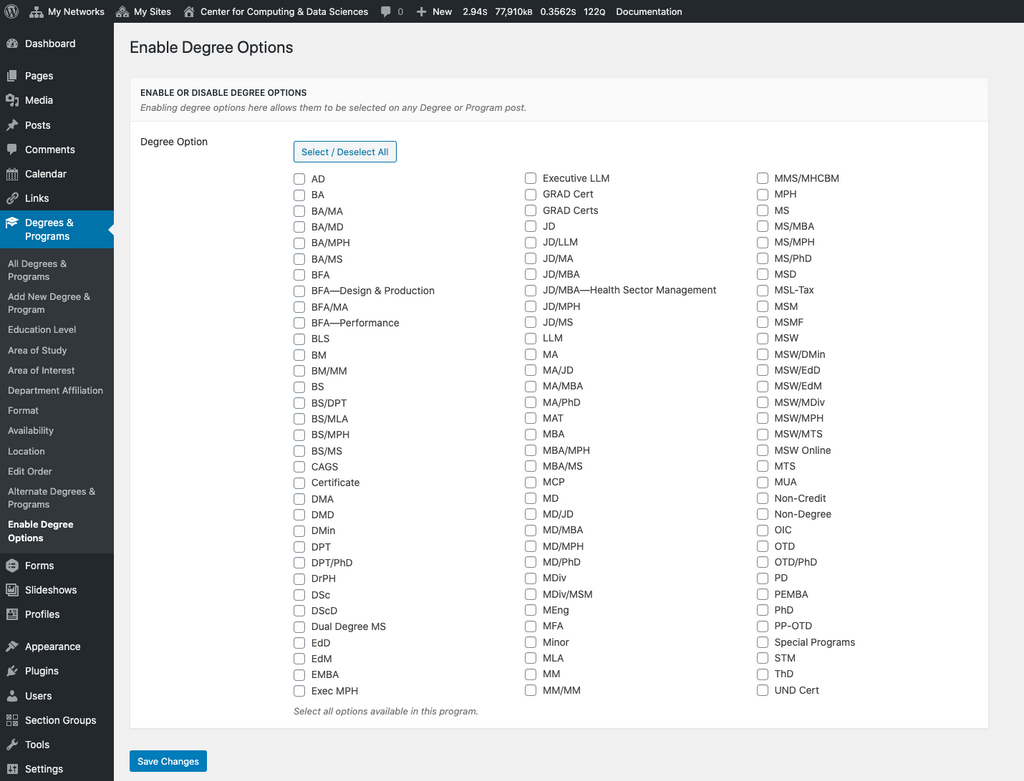The image size is (1024, 781).
Task: Enable the AD degree checkbox
Action: click(x=299, y=179)
